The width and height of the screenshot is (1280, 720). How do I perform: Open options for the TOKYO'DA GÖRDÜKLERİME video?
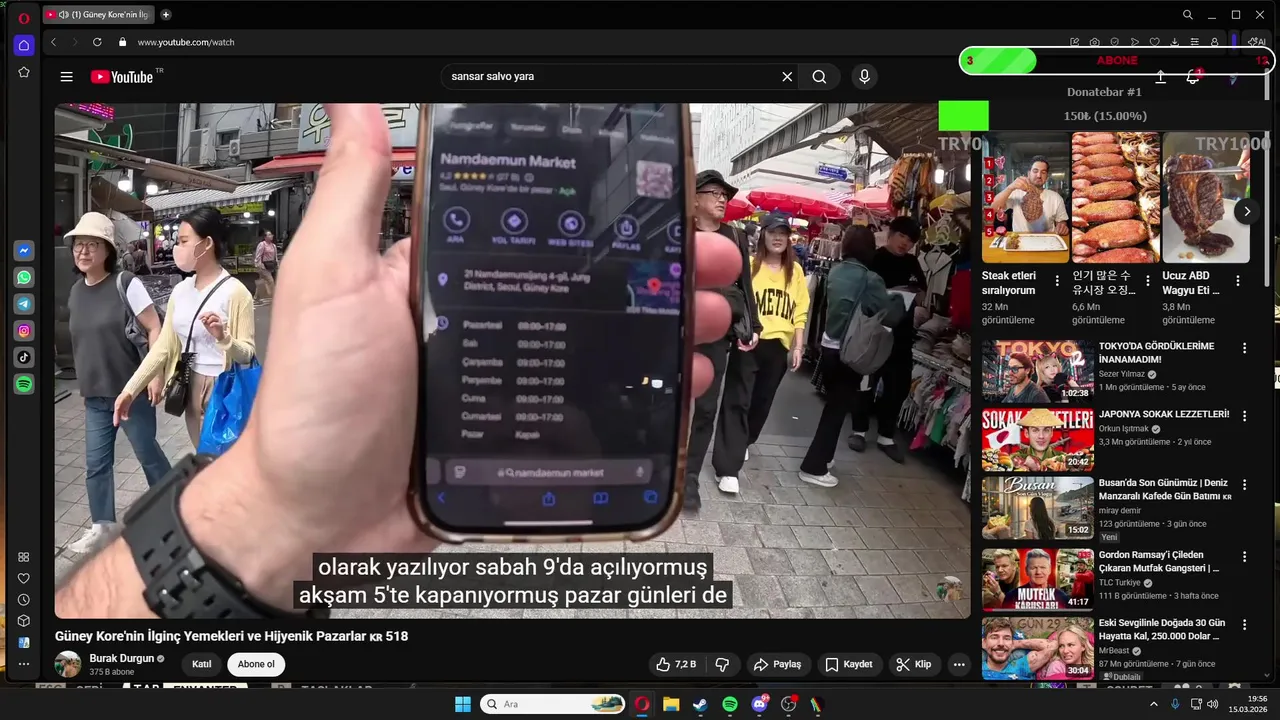(1244, 348)
